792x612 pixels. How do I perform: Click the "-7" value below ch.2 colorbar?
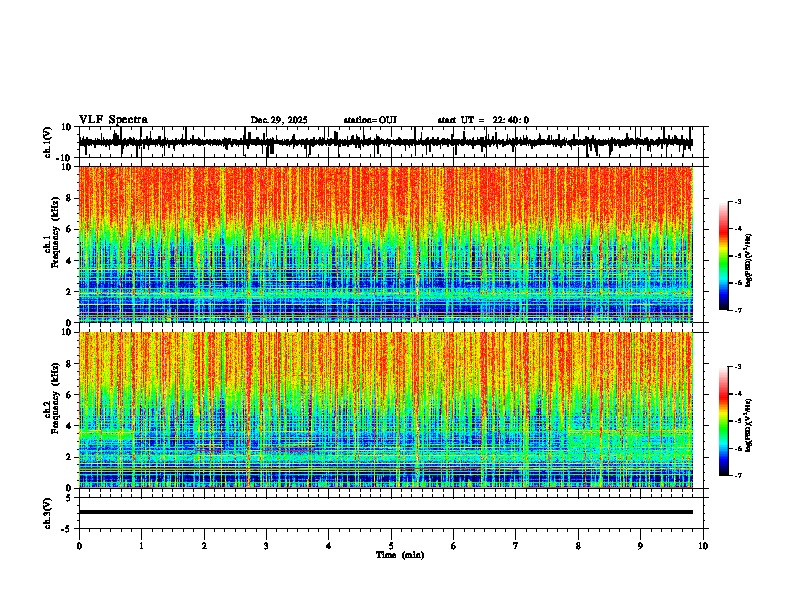(737, 475)
